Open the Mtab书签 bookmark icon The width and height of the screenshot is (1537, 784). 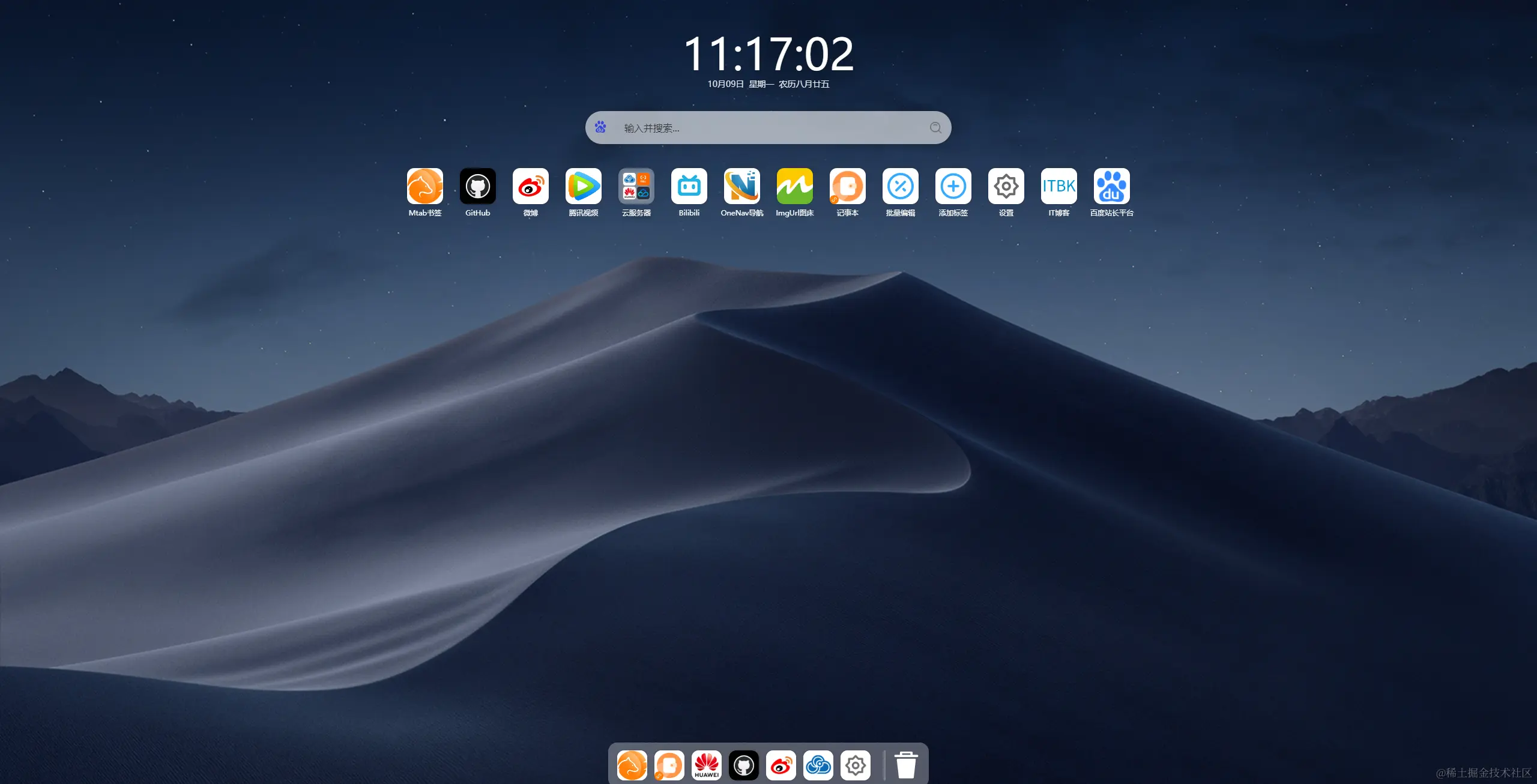tap(424, 186)
